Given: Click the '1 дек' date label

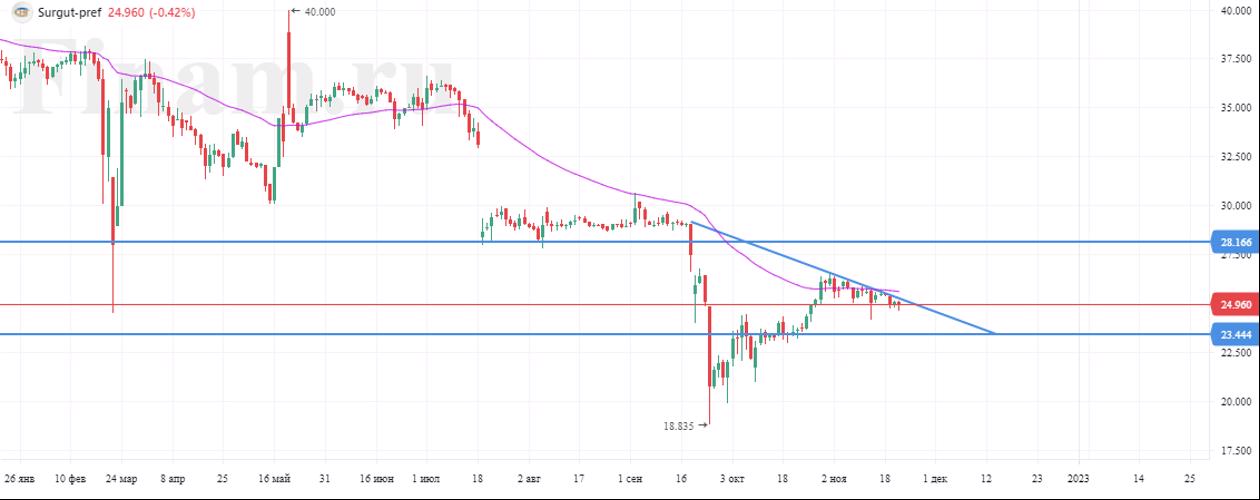Looking at the screenshot, I should click(934, 478).
